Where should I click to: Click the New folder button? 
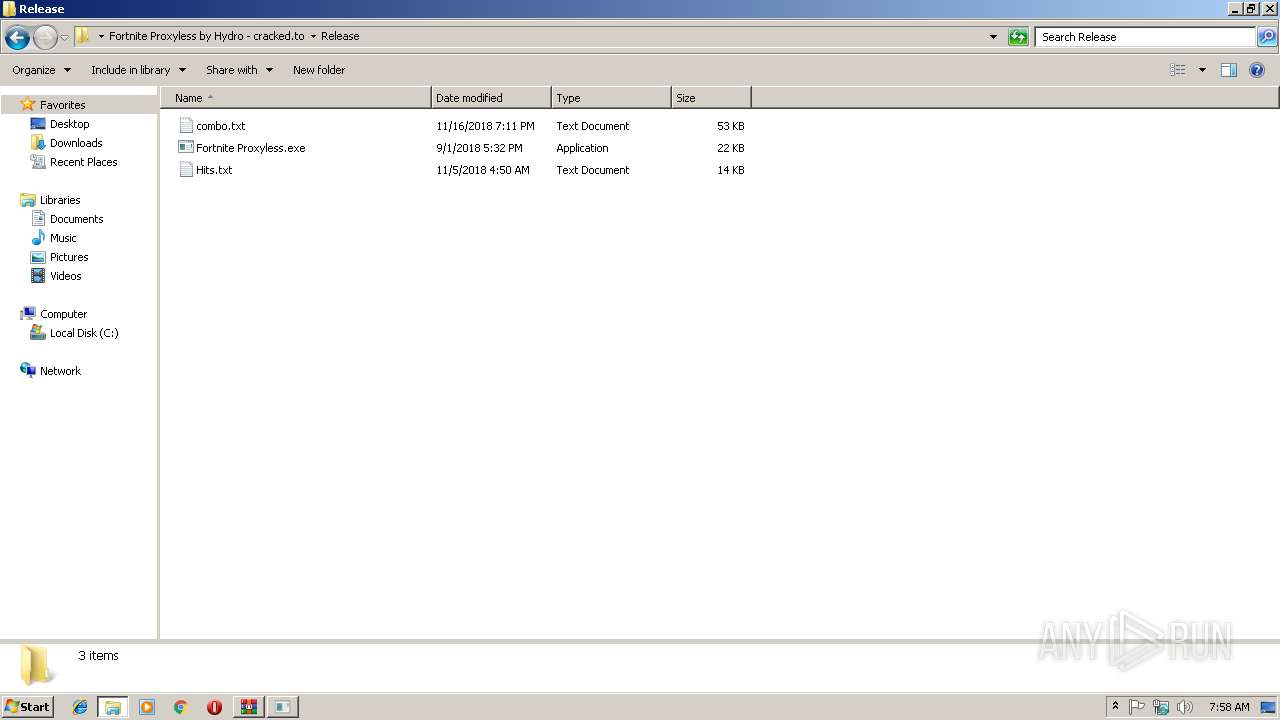(x=319, y=70)
